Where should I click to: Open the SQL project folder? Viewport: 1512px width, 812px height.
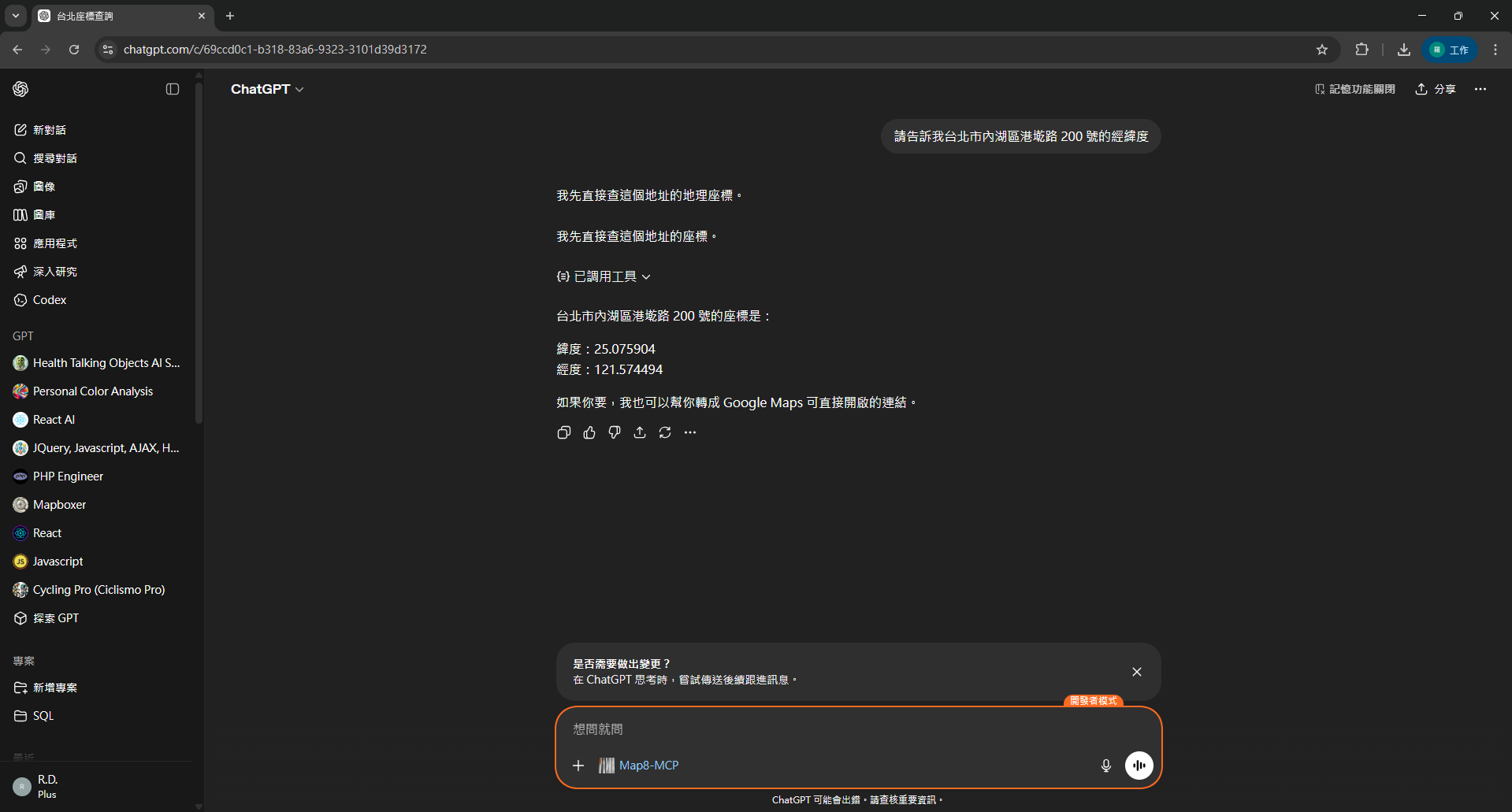(x=96, y=716)
